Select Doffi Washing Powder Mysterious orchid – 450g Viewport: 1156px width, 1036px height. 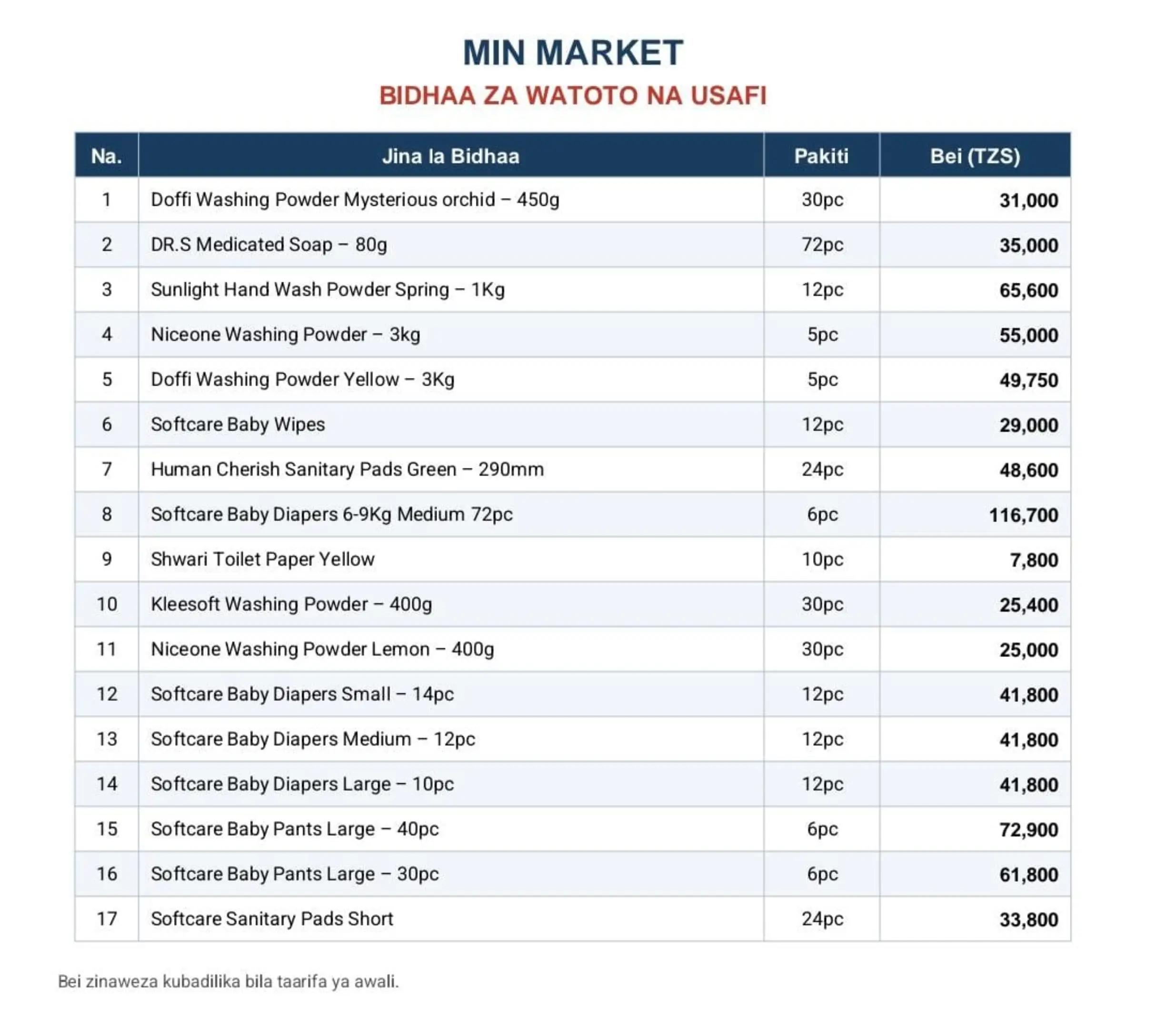(x=355, y=200)
